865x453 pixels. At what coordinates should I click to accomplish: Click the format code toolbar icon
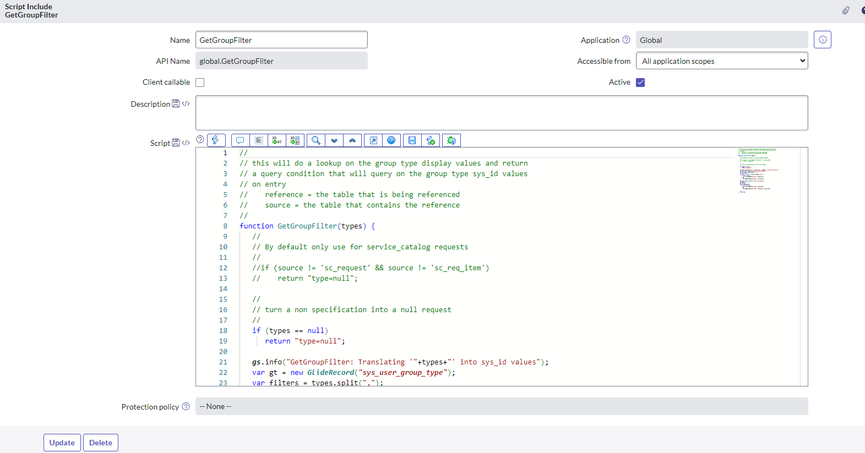(259, 140)
